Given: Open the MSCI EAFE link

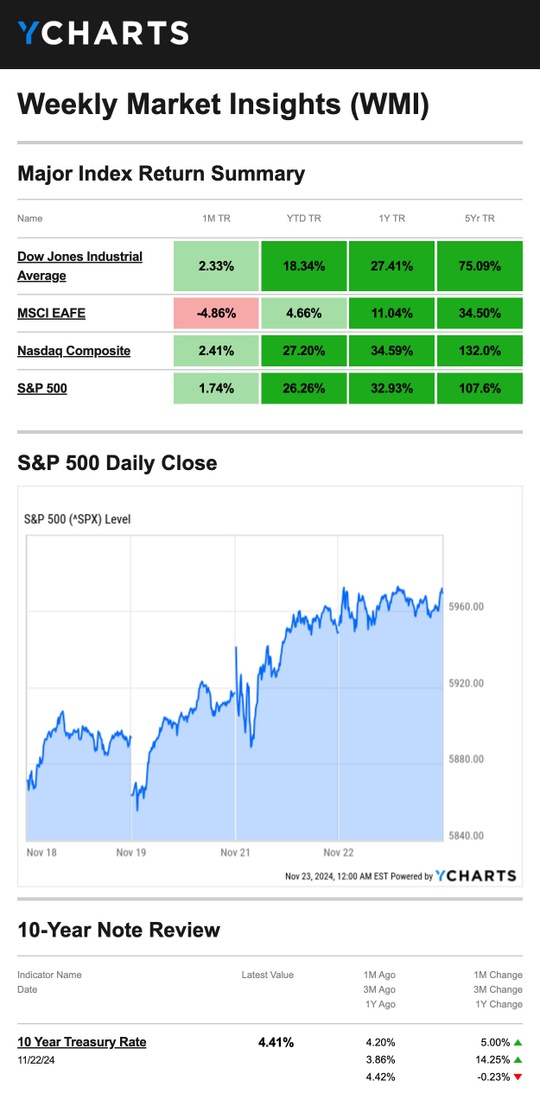Looking at the screenshot, I should [52, 313].
